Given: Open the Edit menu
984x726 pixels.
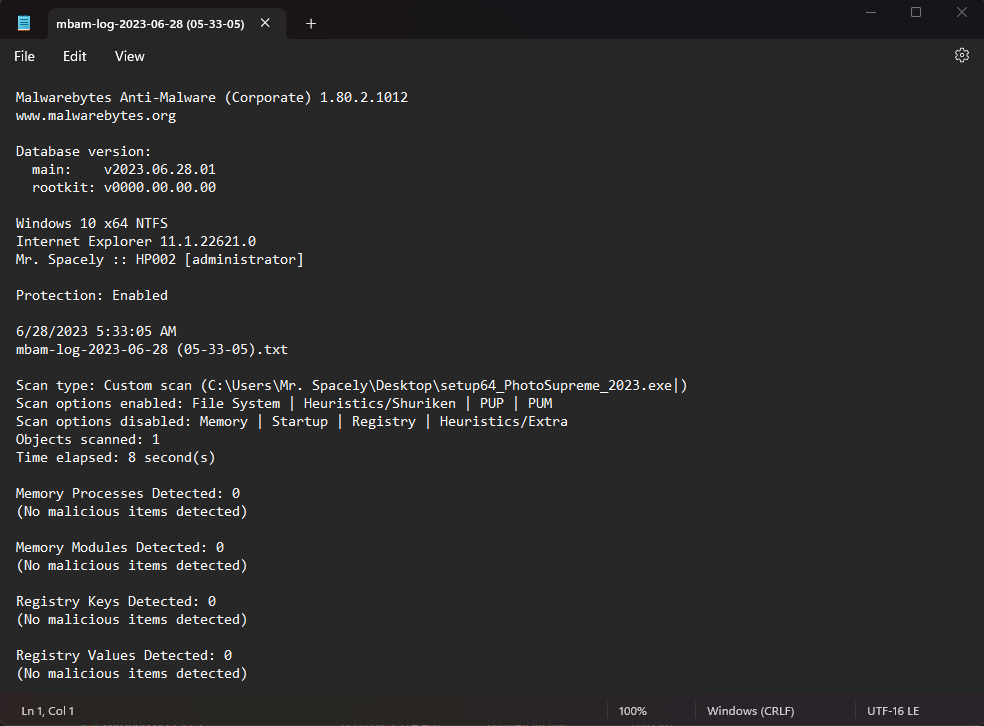Looking at the screenshot, I should 75,56.
